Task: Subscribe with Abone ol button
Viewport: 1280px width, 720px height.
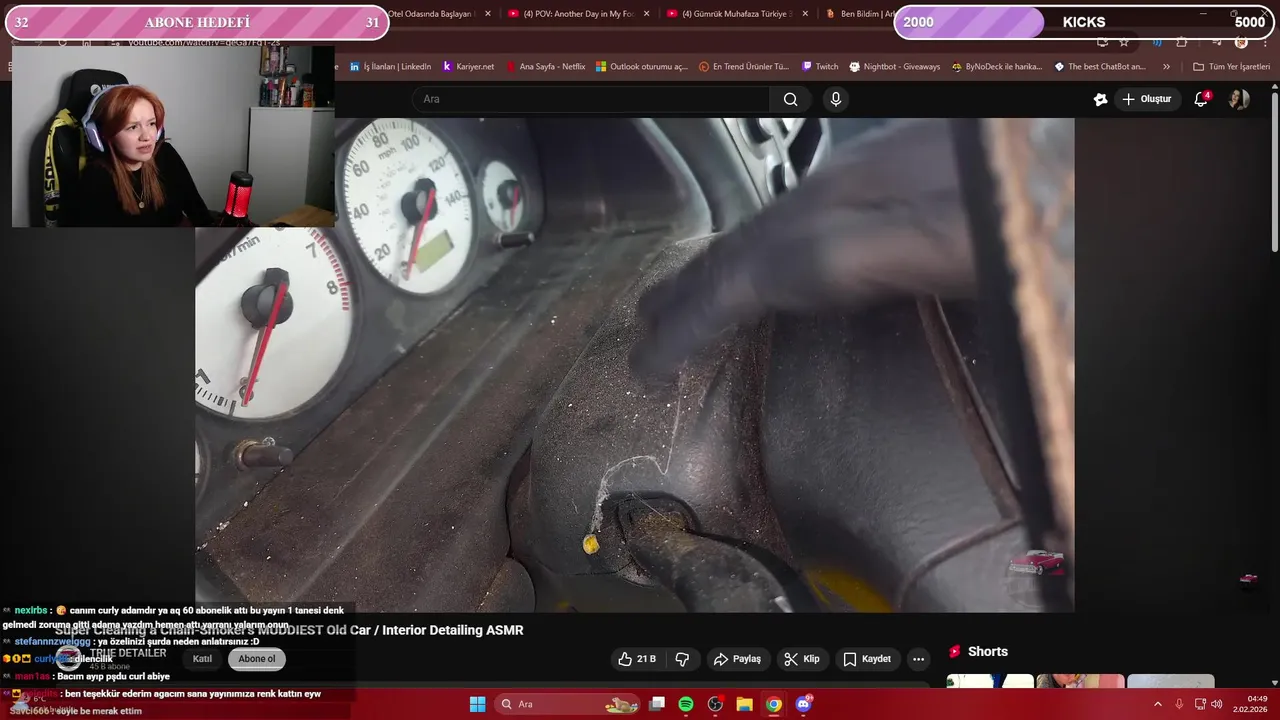Action: [x=256, y=659]
